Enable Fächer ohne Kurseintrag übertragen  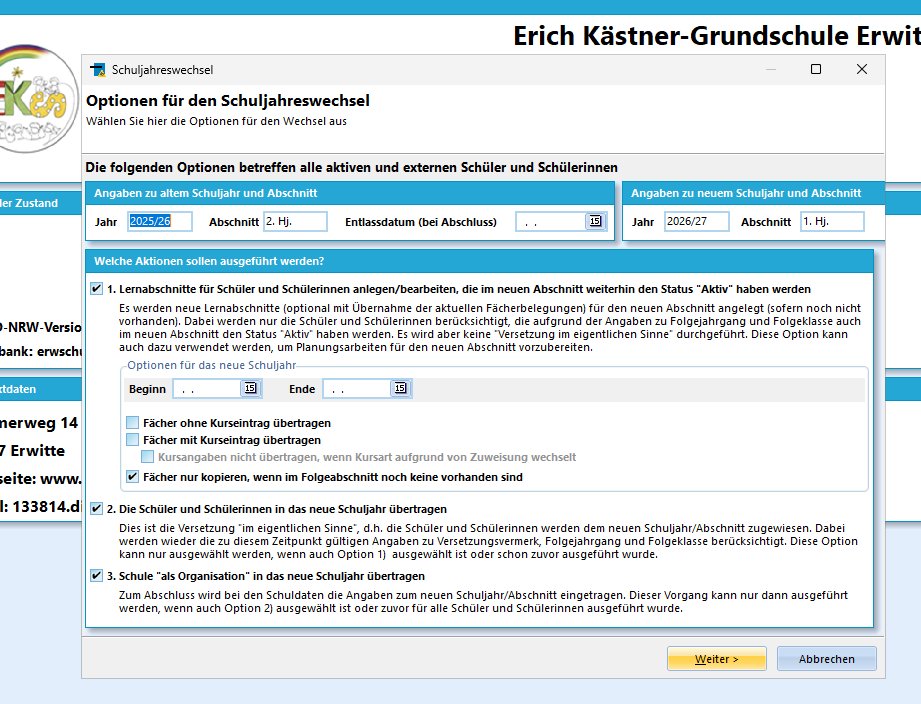point(133,423)
